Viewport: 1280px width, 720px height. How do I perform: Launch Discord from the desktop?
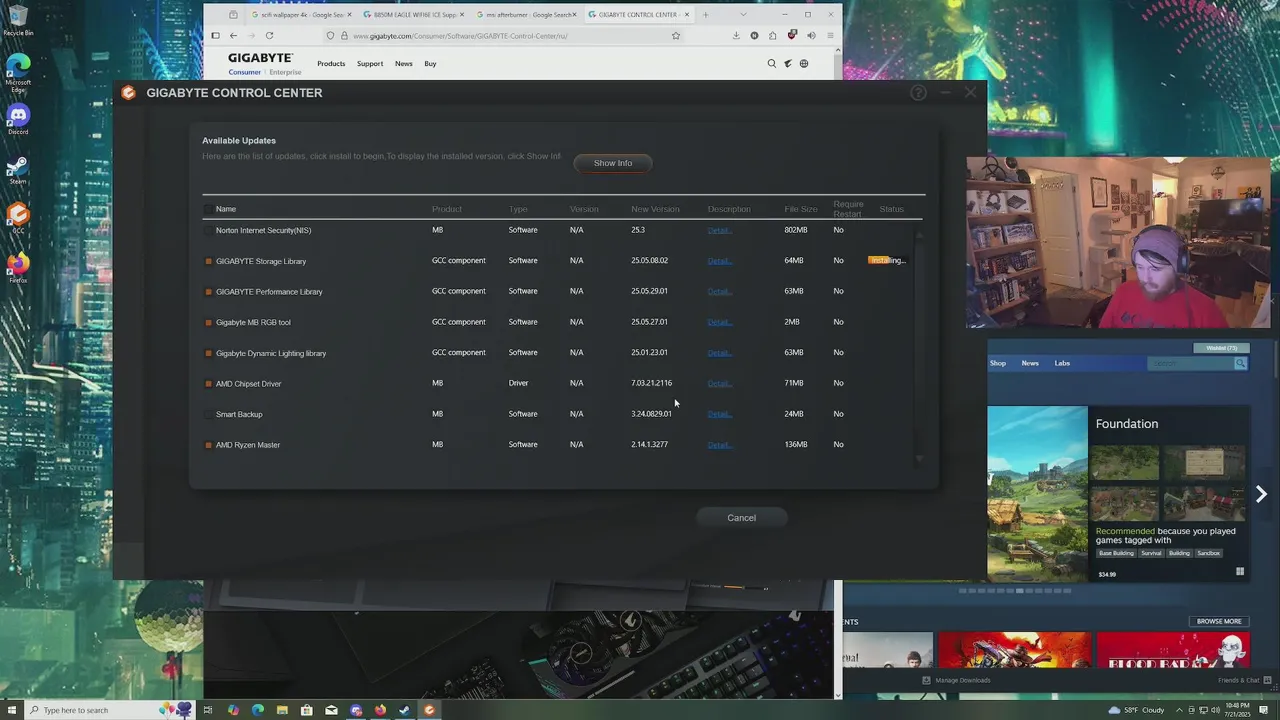pyautogui.click(x=18, y=120)
